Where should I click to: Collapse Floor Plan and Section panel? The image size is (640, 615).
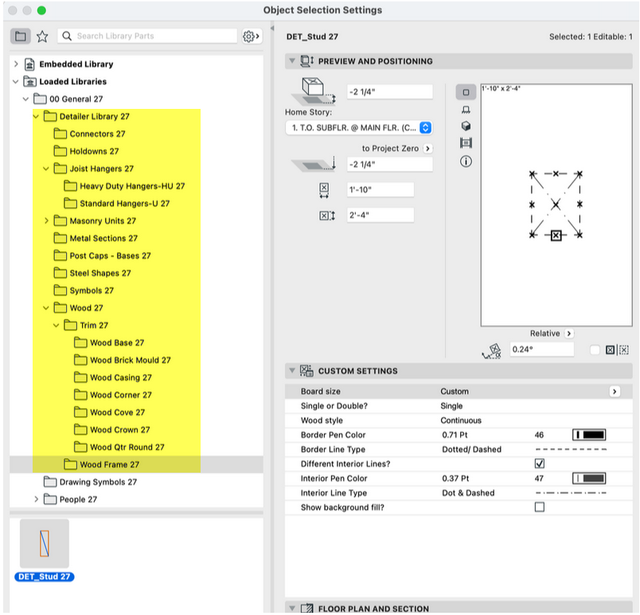292,608
